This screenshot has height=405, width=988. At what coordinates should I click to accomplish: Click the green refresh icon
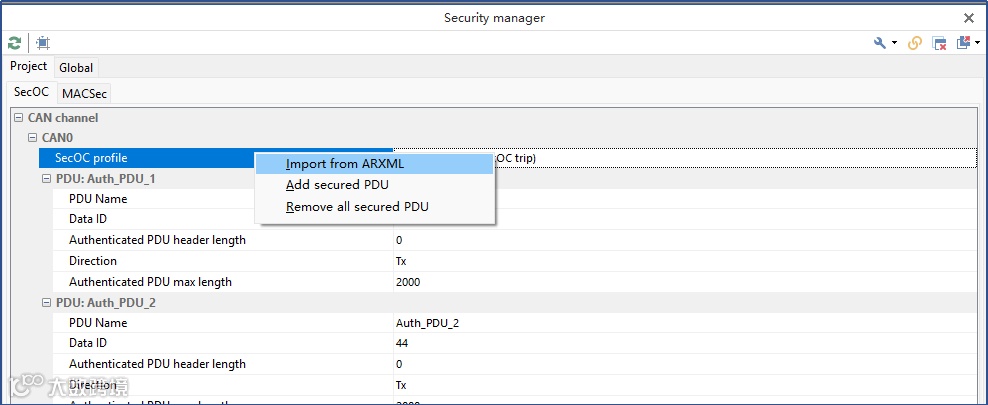click(x=14, y=43)
